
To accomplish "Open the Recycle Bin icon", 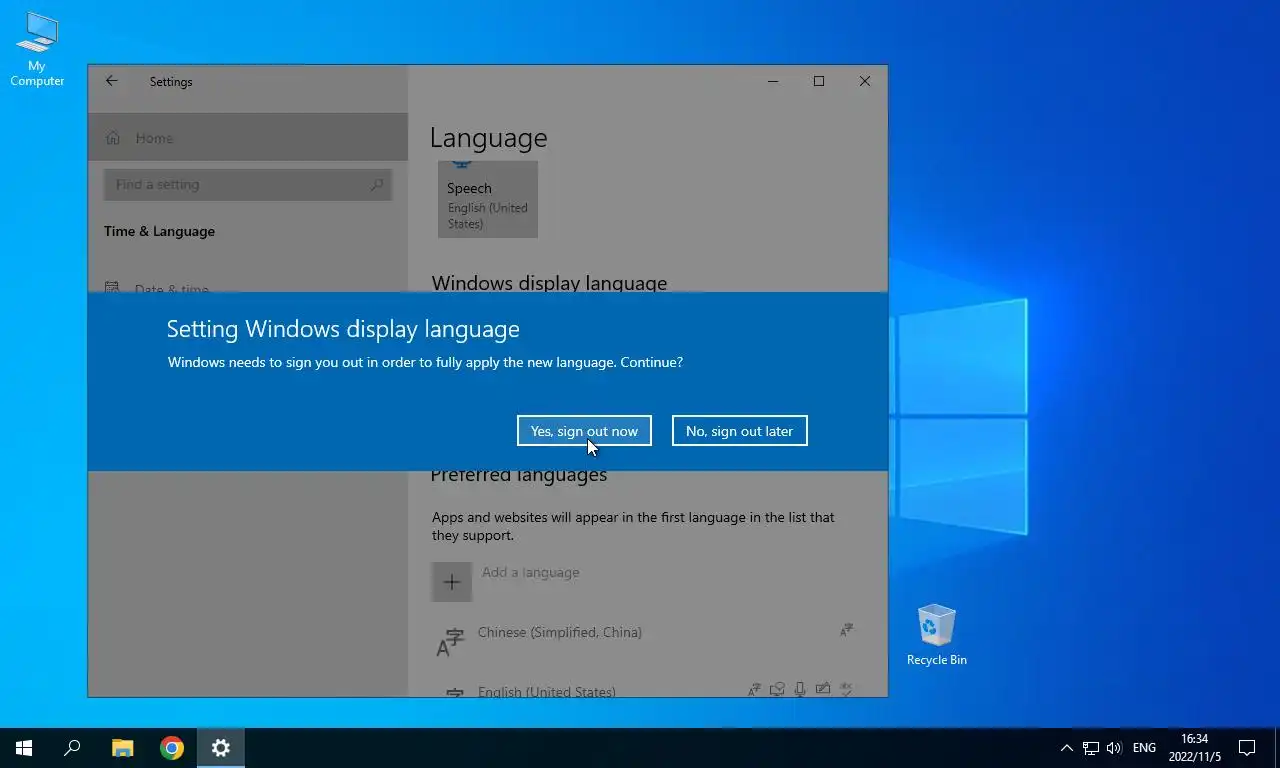I will click(x=937, y=635).
